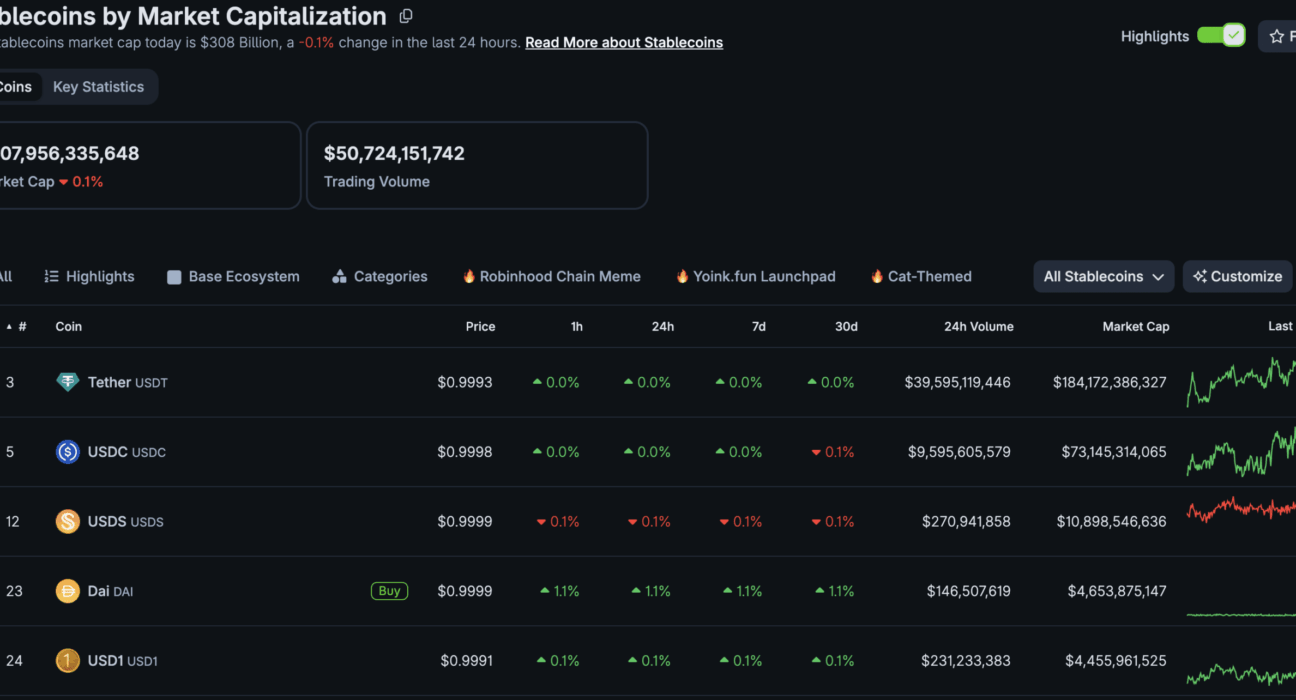Click the Buy button next to Dai
This screenshot has width=1296, height=700.
(x=389, y=591)
